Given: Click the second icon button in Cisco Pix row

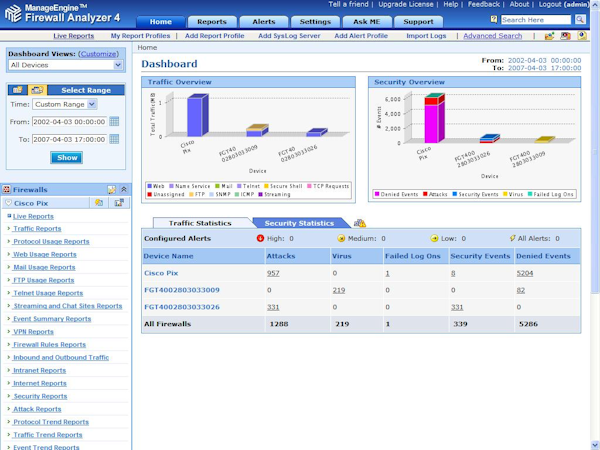Looking at the screenshot, I should 119,203.
